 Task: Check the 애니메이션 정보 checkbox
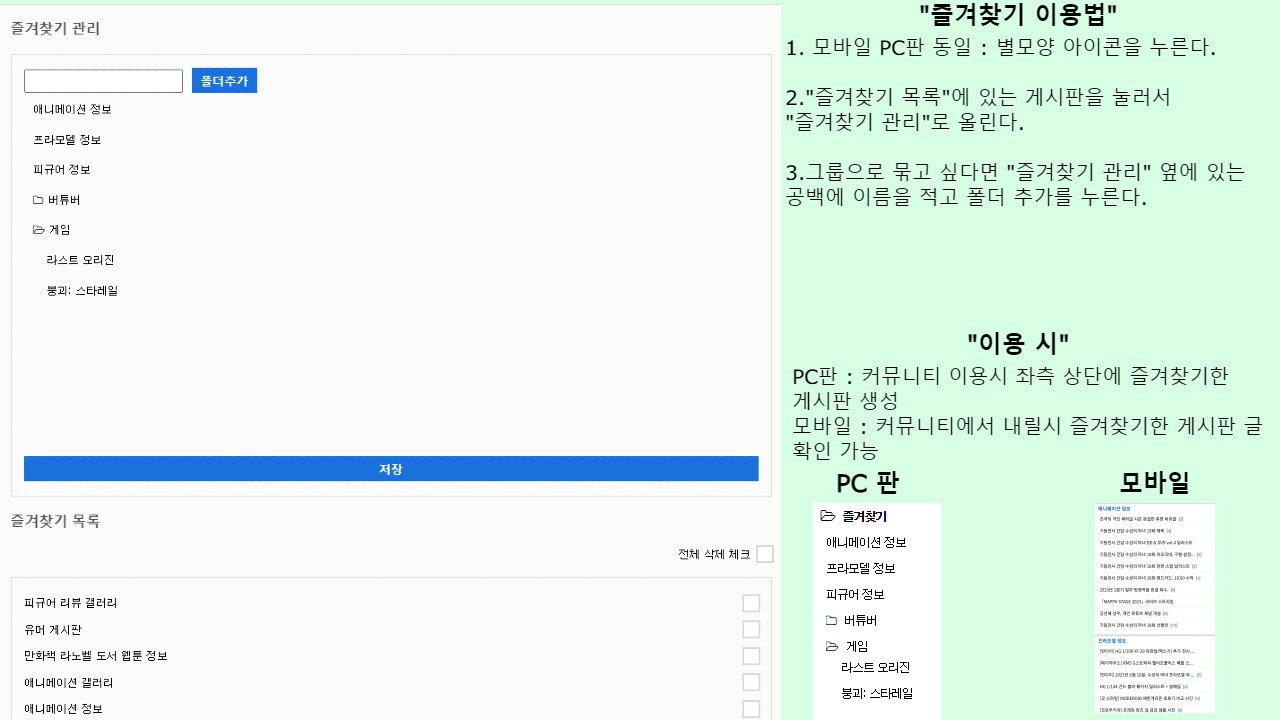coord(751,708)
